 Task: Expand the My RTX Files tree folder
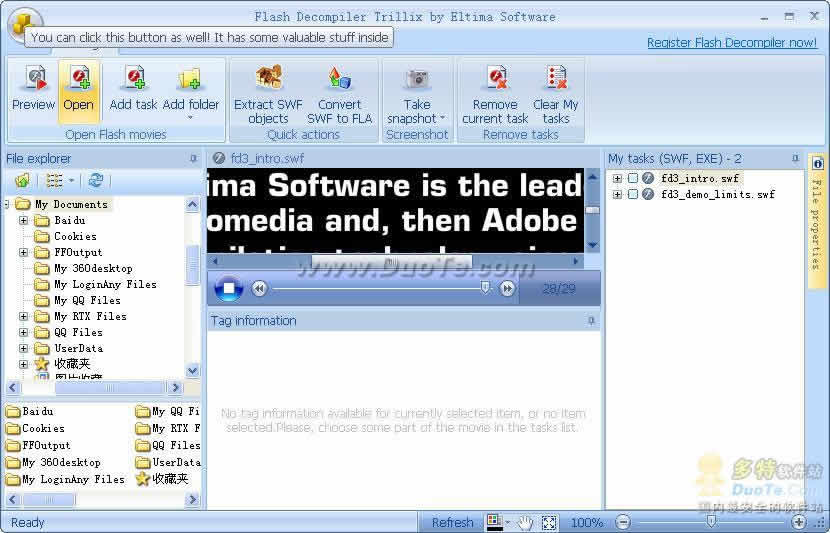tap(23, 317)
